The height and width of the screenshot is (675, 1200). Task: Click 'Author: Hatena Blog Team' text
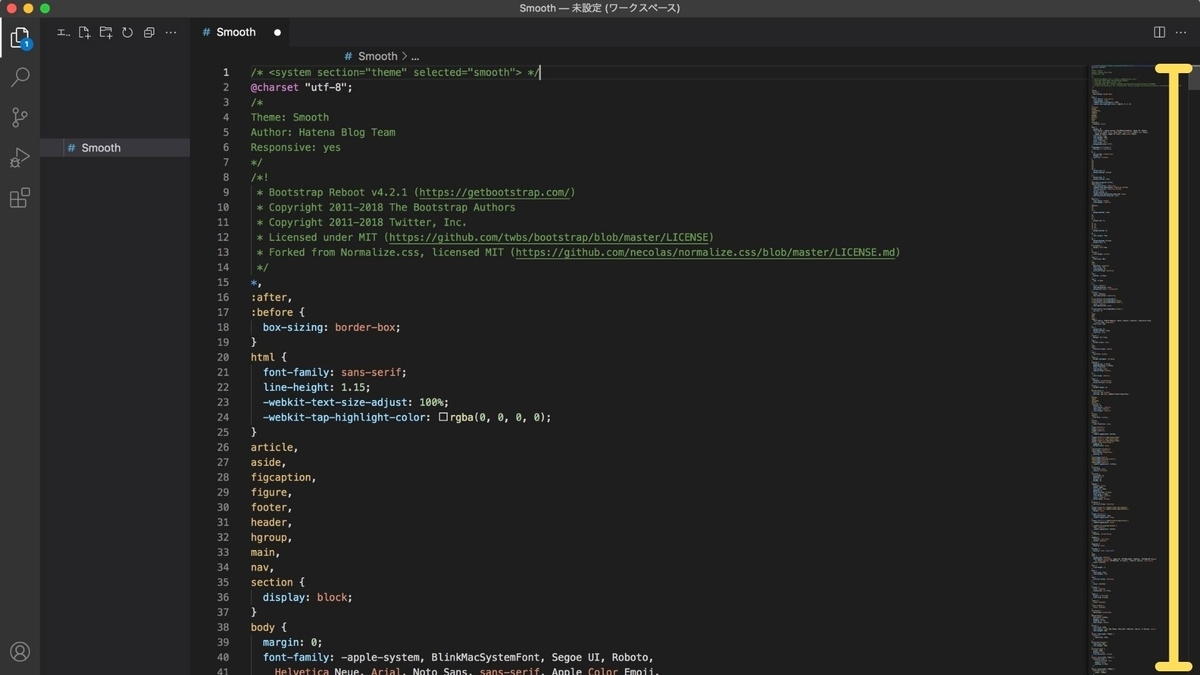pos(323,132)
